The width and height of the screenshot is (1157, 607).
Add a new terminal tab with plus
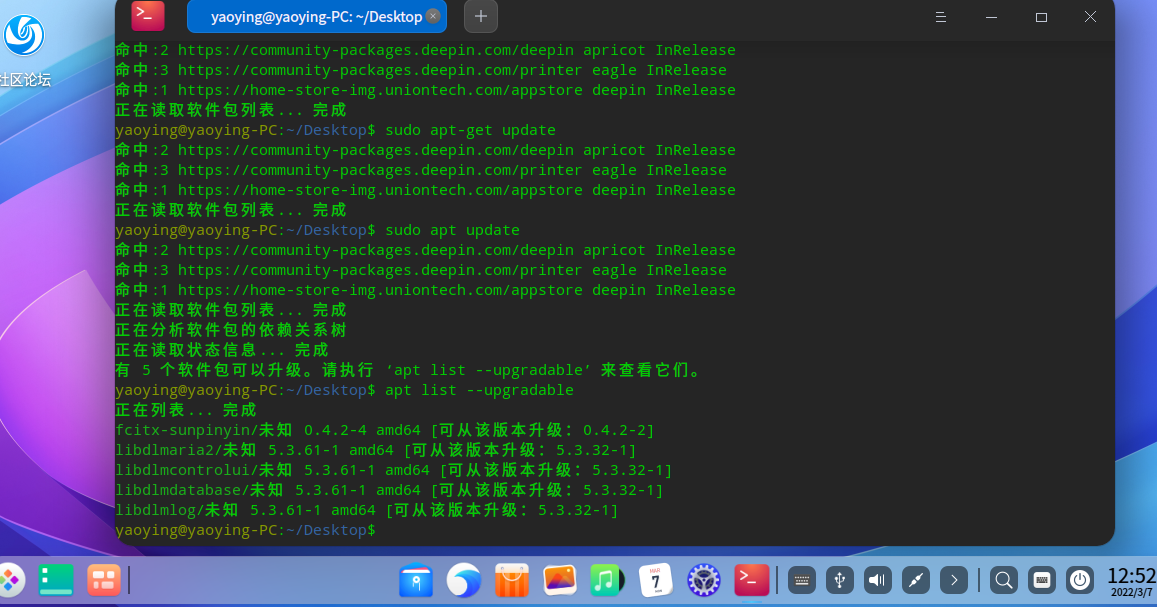pos(480,16)
